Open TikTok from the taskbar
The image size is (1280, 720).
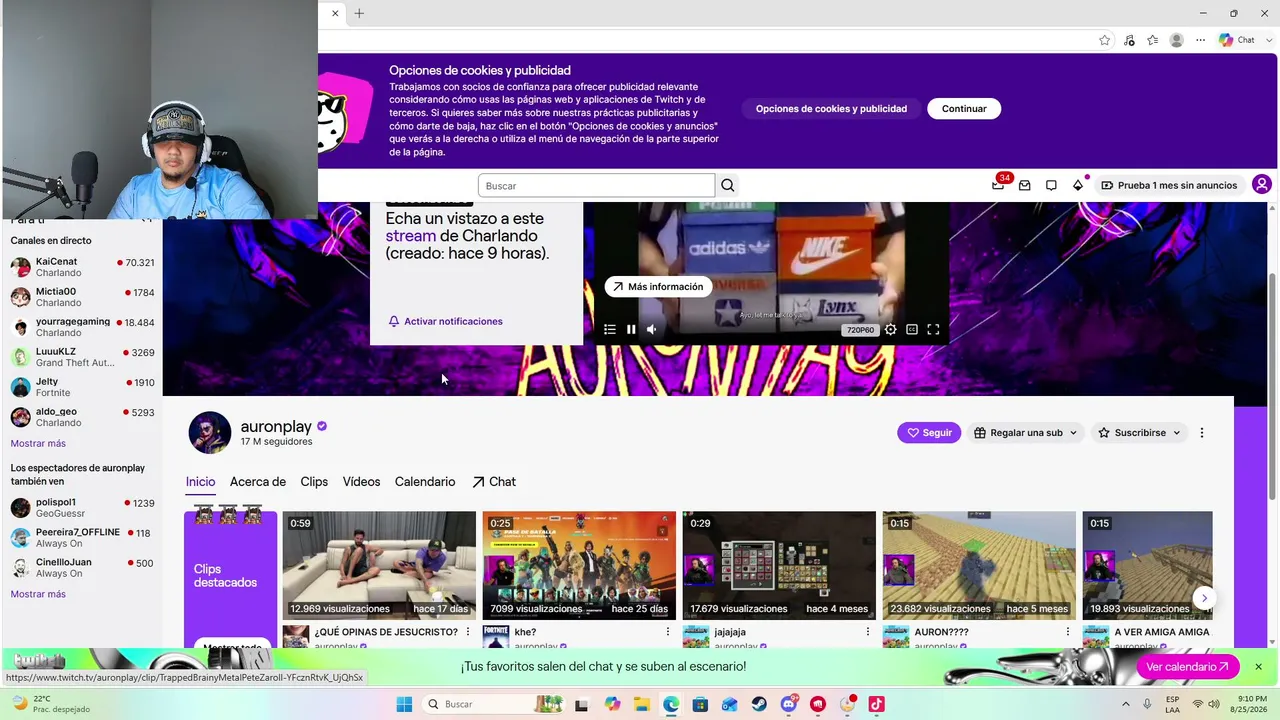(876, 704)
